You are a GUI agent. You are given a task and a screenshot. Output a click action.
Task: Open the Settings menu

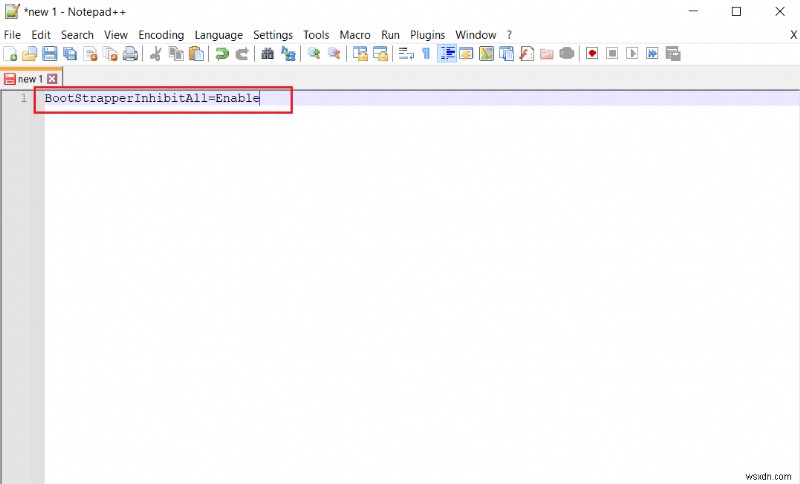pos(273,35)
